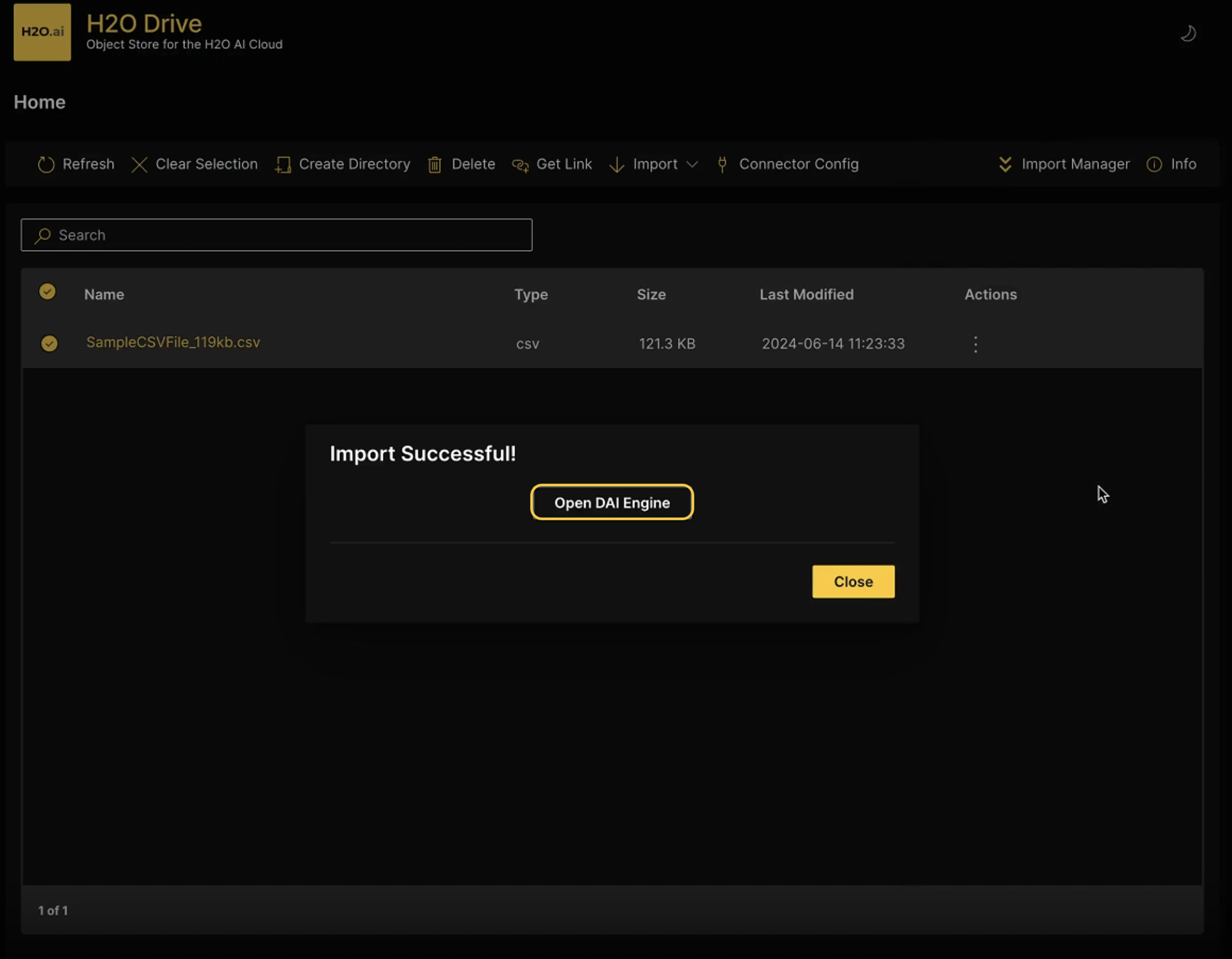
Task: Uncheck SampleCSVFile_119kb.csv row checkbox
Action: click(49, 343)
